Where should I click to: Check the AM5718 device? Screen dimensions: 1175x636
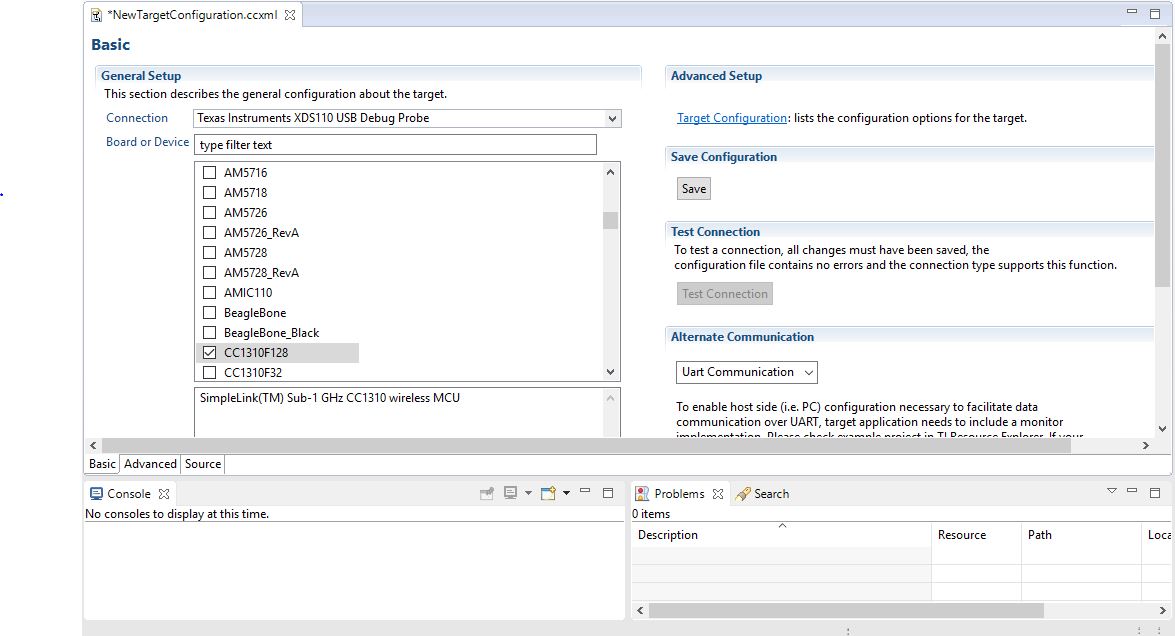210,193
